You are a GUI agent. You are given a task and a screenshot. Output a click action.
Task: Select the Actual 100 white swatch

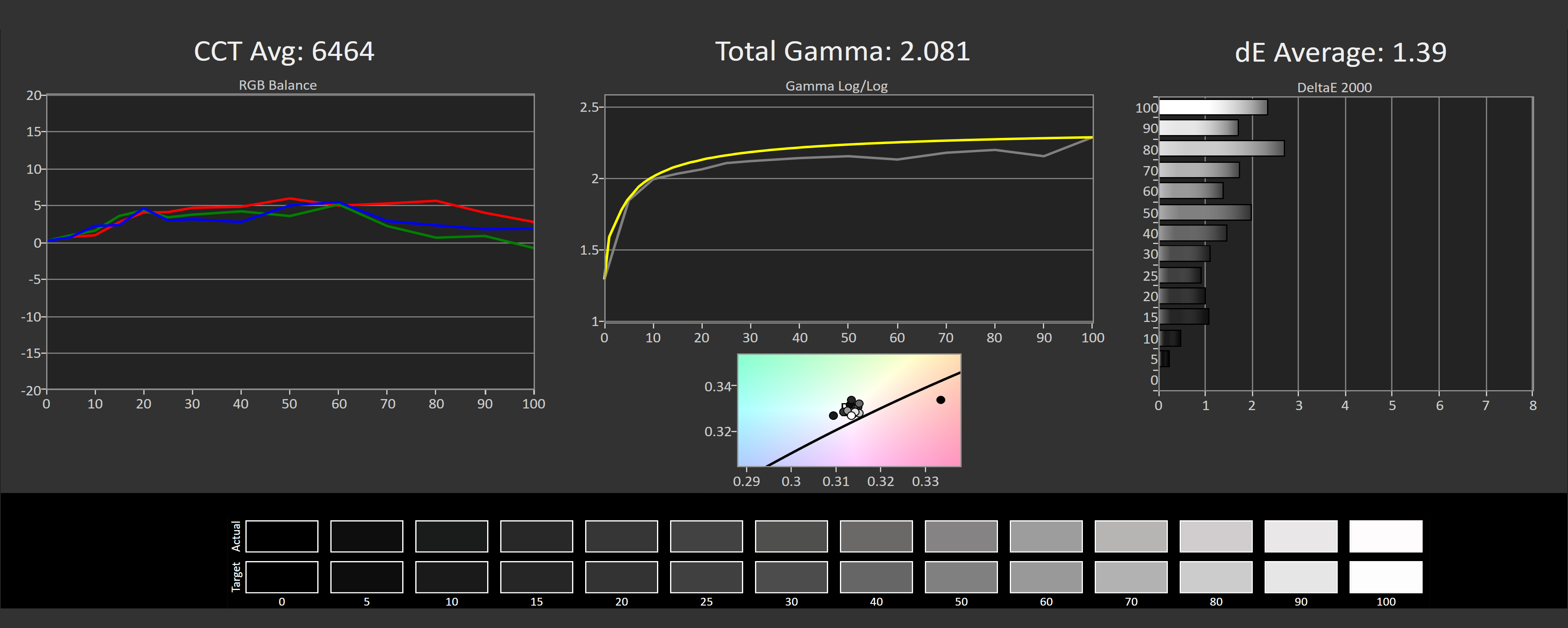click(1385, 536)
